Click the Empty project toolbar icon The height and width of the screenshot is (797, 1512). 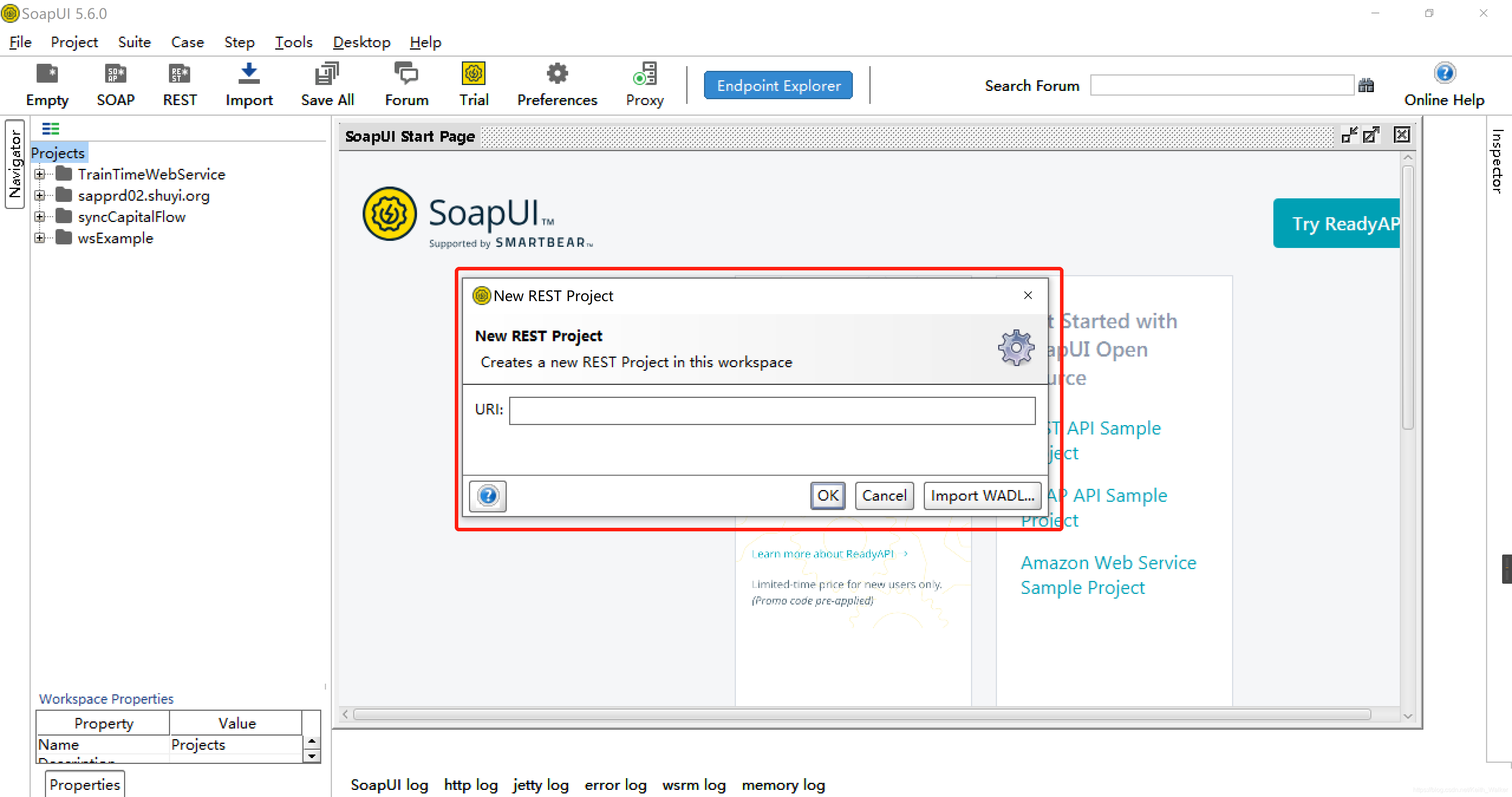(47, 74)
